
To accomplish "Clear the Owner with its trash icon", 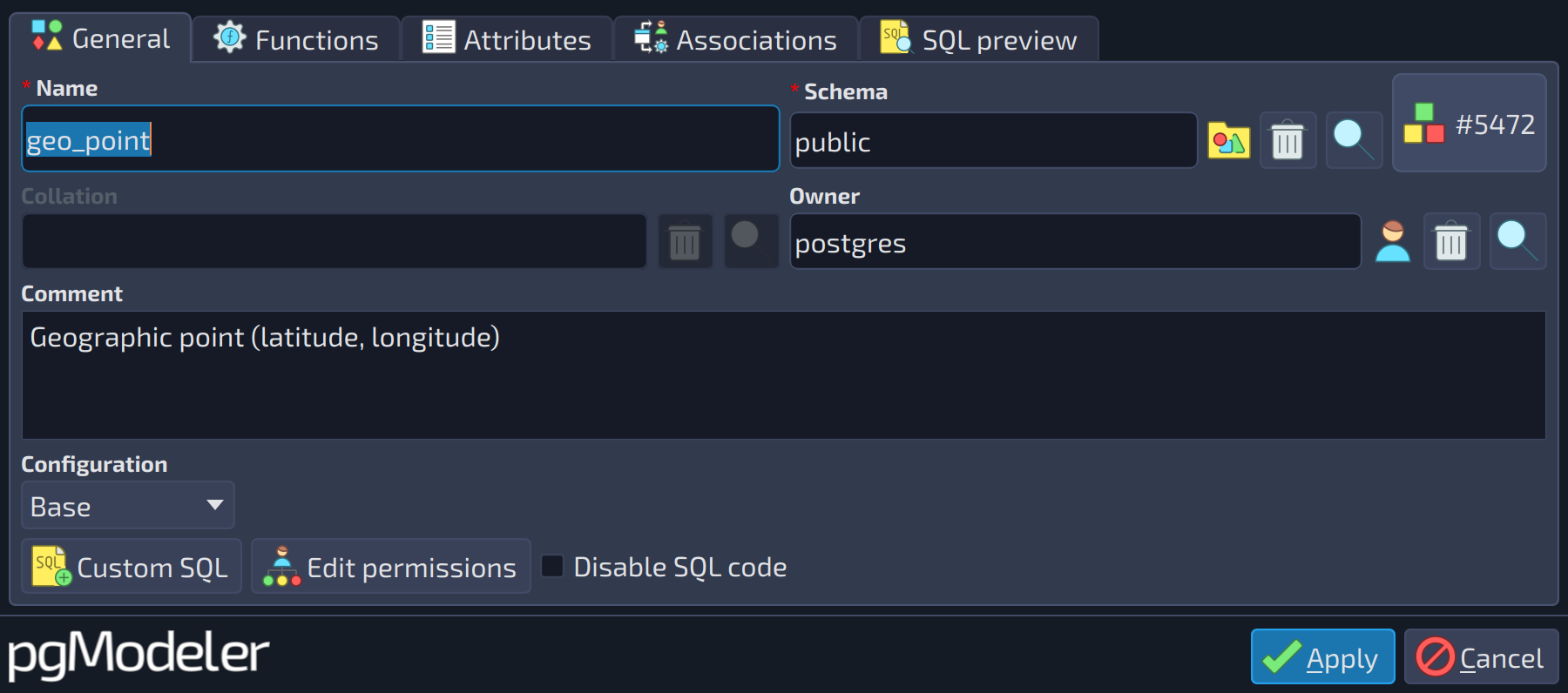I will [1451, 241].
